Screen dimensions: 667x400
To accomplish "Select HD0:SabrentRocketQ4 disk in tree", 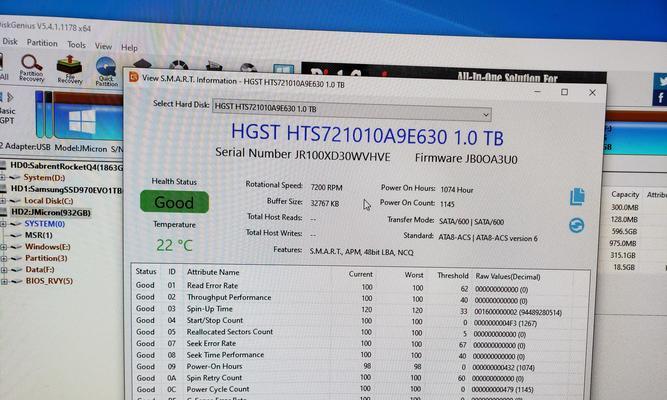I will 66,166.
